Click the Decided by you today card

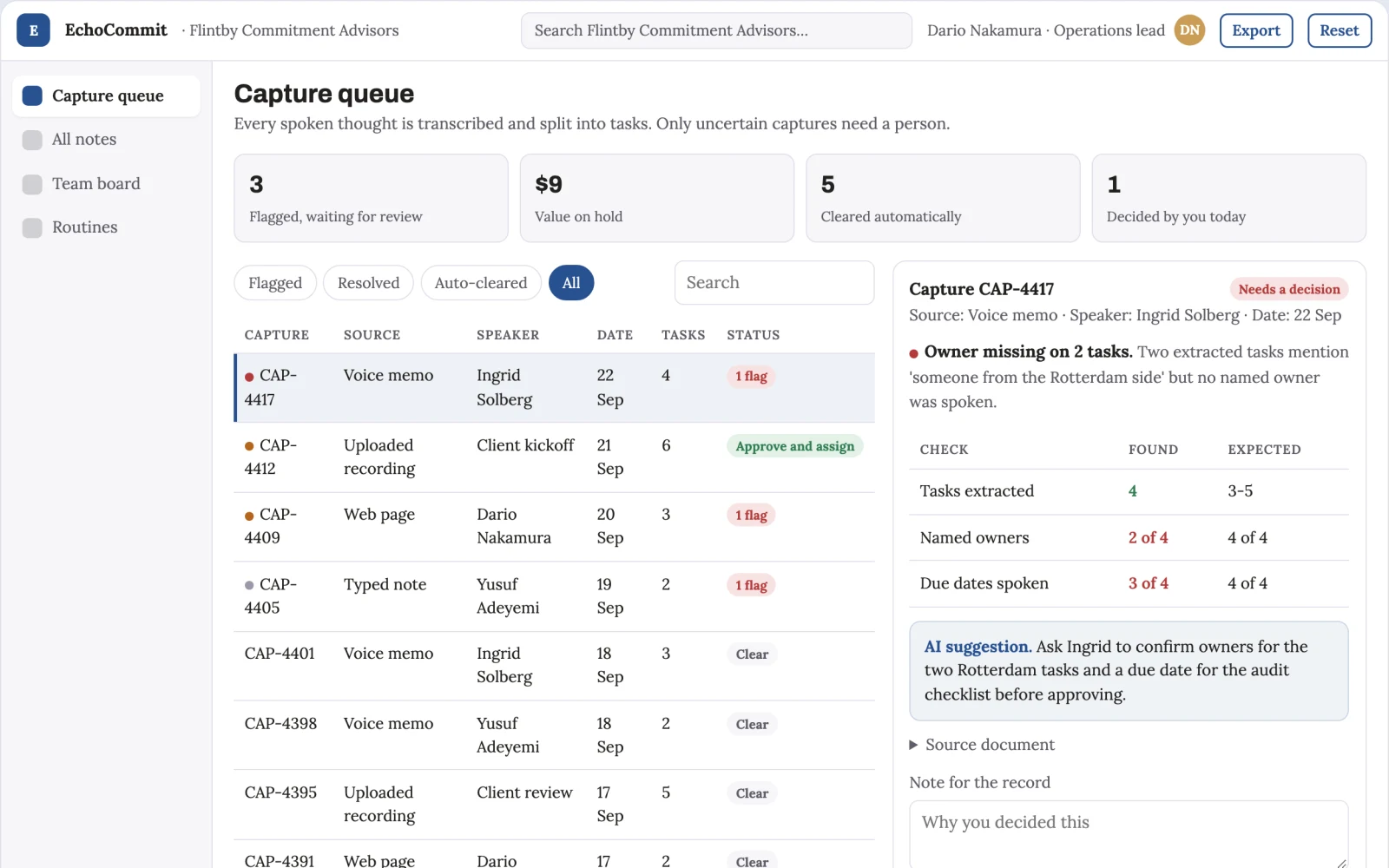pos(1228,198)
